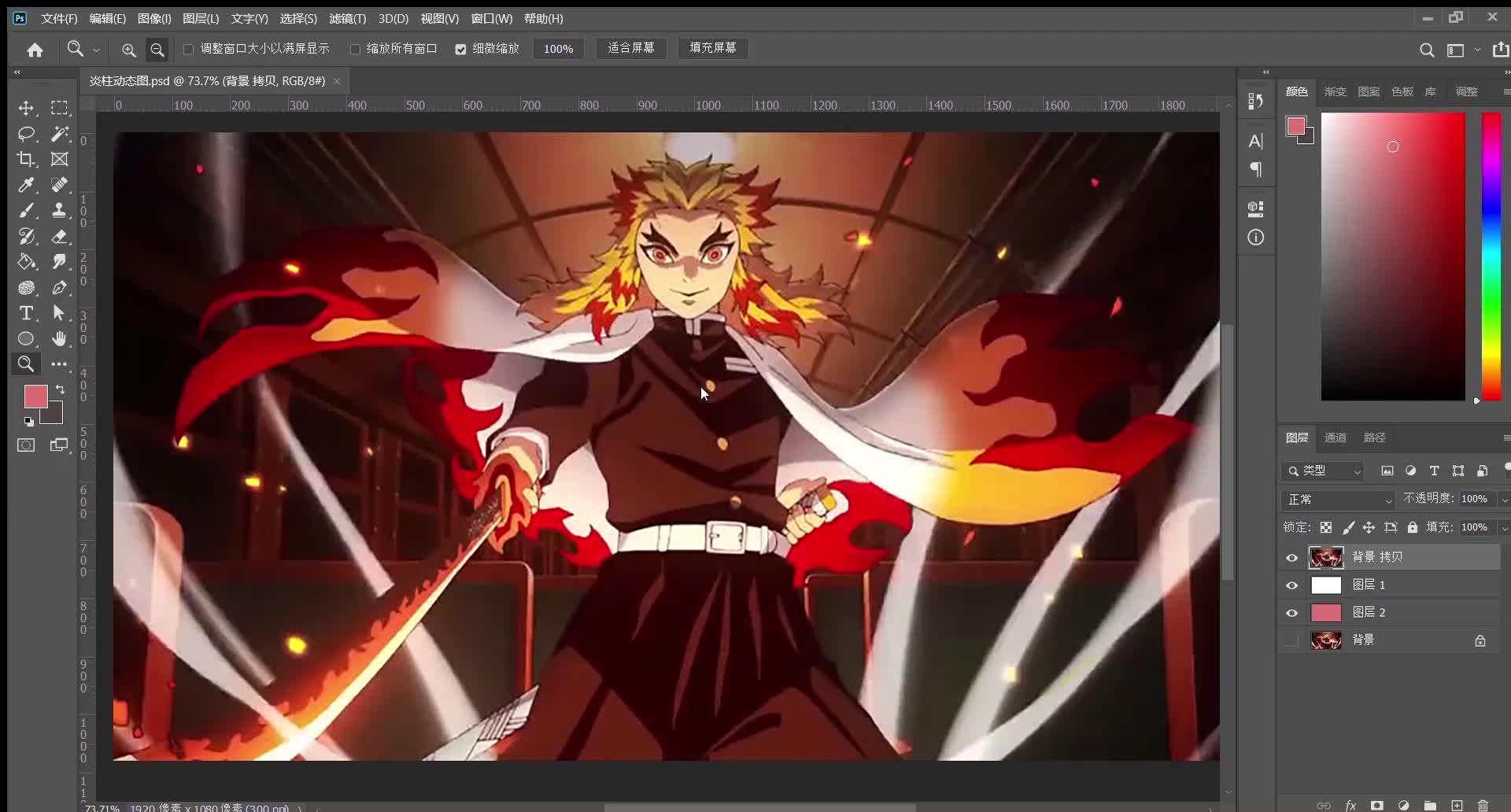1511x812 pixels.
Task: Select the Crop tool
Action: pyautogui.click(x=26, y=159)
